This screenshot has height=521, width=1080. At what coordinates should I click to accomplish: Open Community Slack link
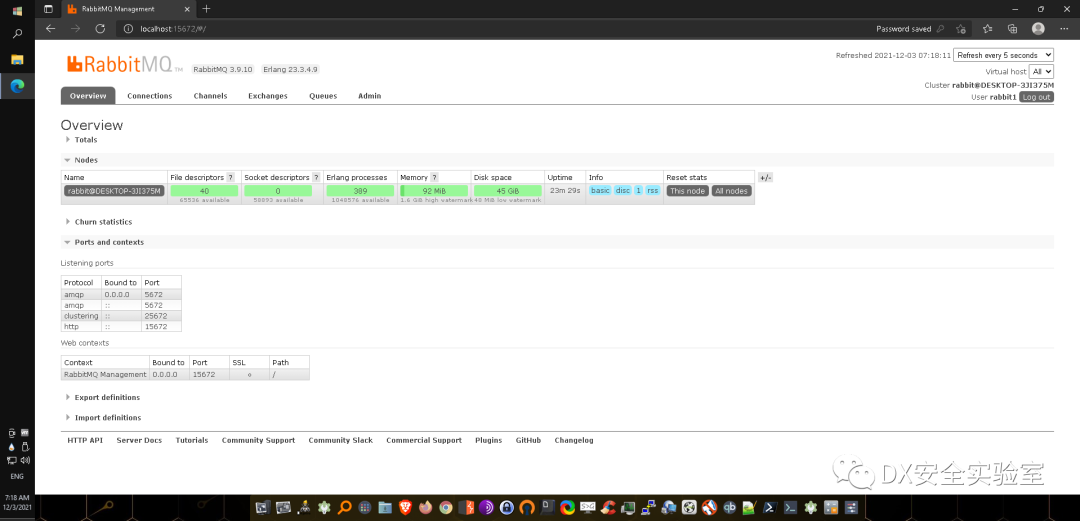(340, 440)
